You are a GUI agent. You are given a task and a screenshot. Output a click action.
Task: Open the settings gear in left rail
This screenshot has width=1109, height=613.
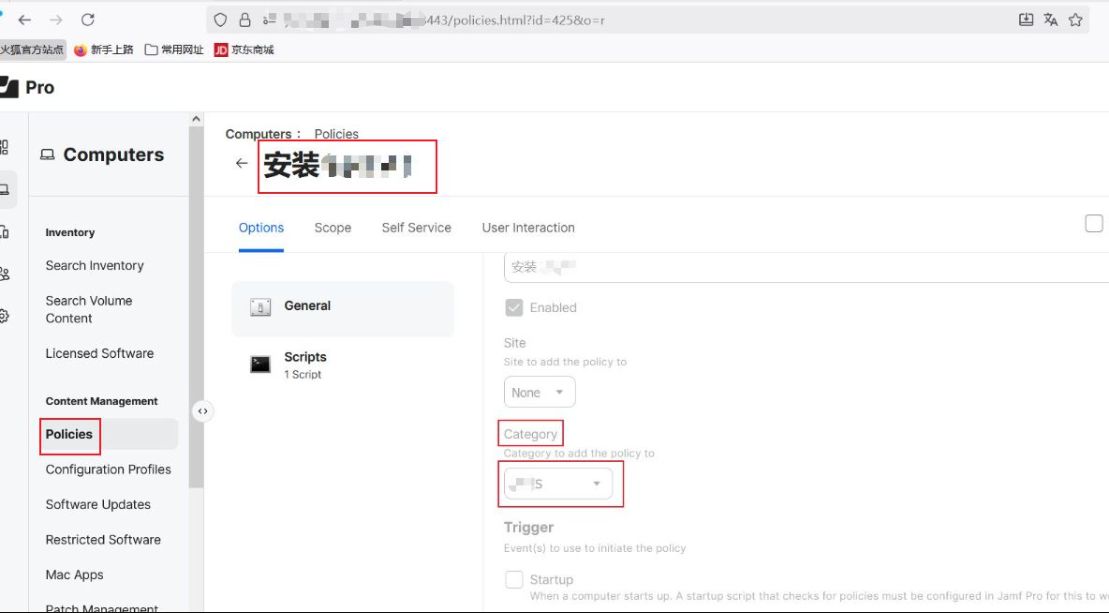click(5, 316)
